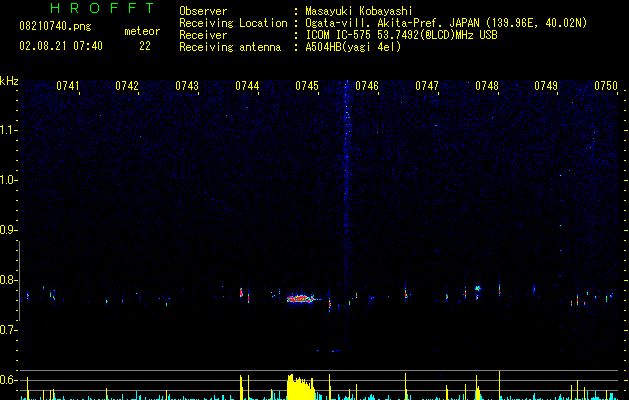Click the long bright meteor echo near 0745

click(301, 299)
